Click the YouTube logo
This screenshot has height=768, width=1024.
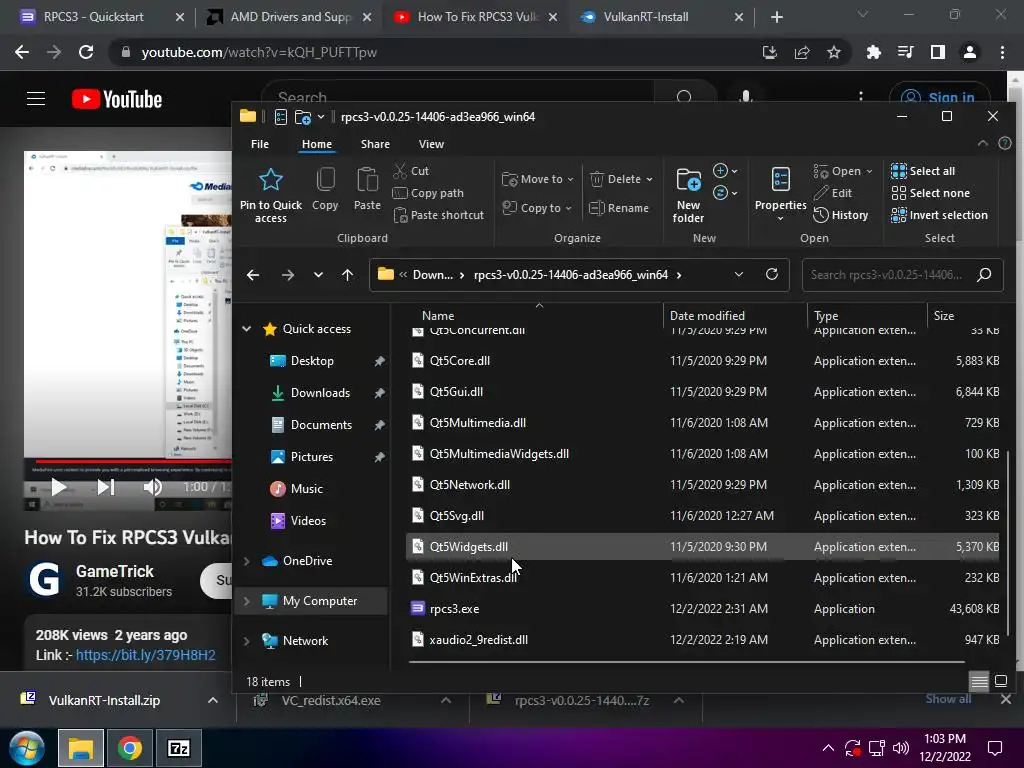pyautogui.click(x=117, y=99)
